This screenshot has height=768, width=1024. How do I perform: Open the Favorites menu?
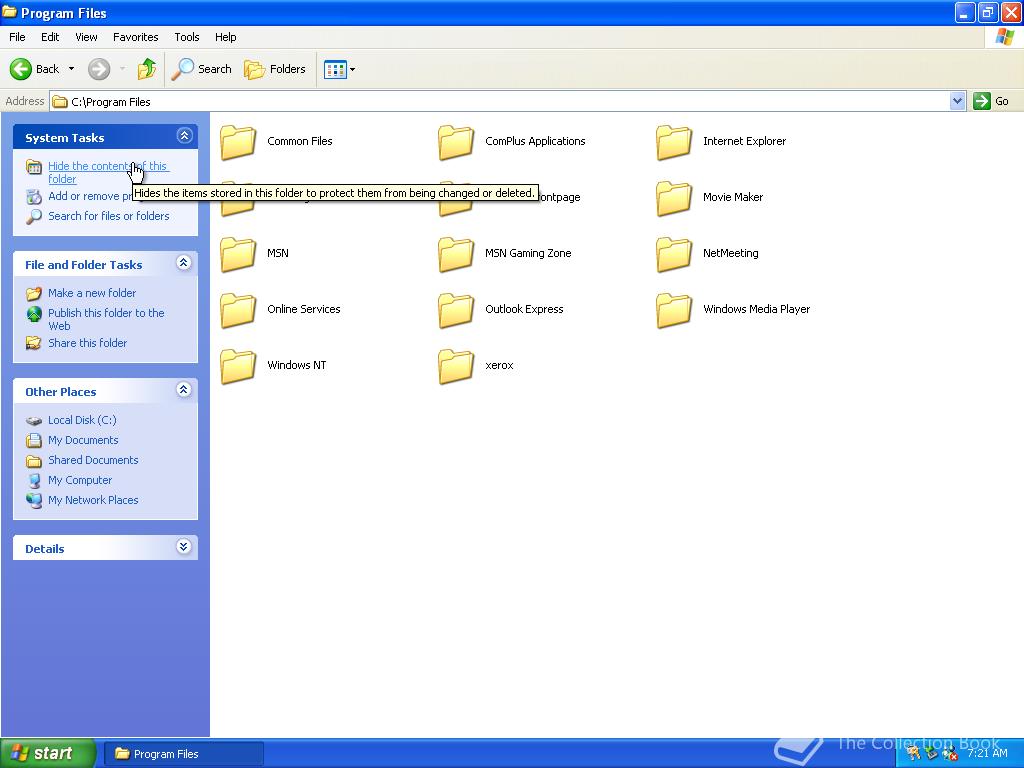click(x=136, y=37)
